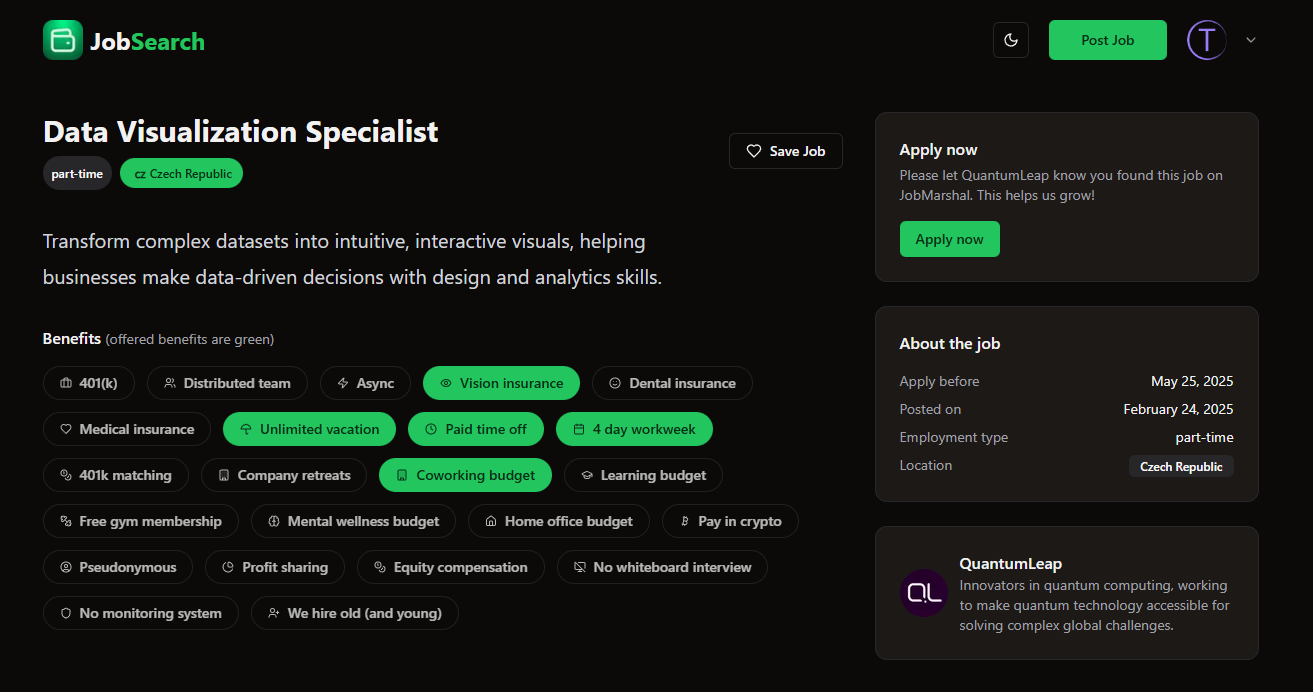This screenshot has width=1313, height=692.
Task: Click the JobSearch logo icon
Action: coord(62,39)
